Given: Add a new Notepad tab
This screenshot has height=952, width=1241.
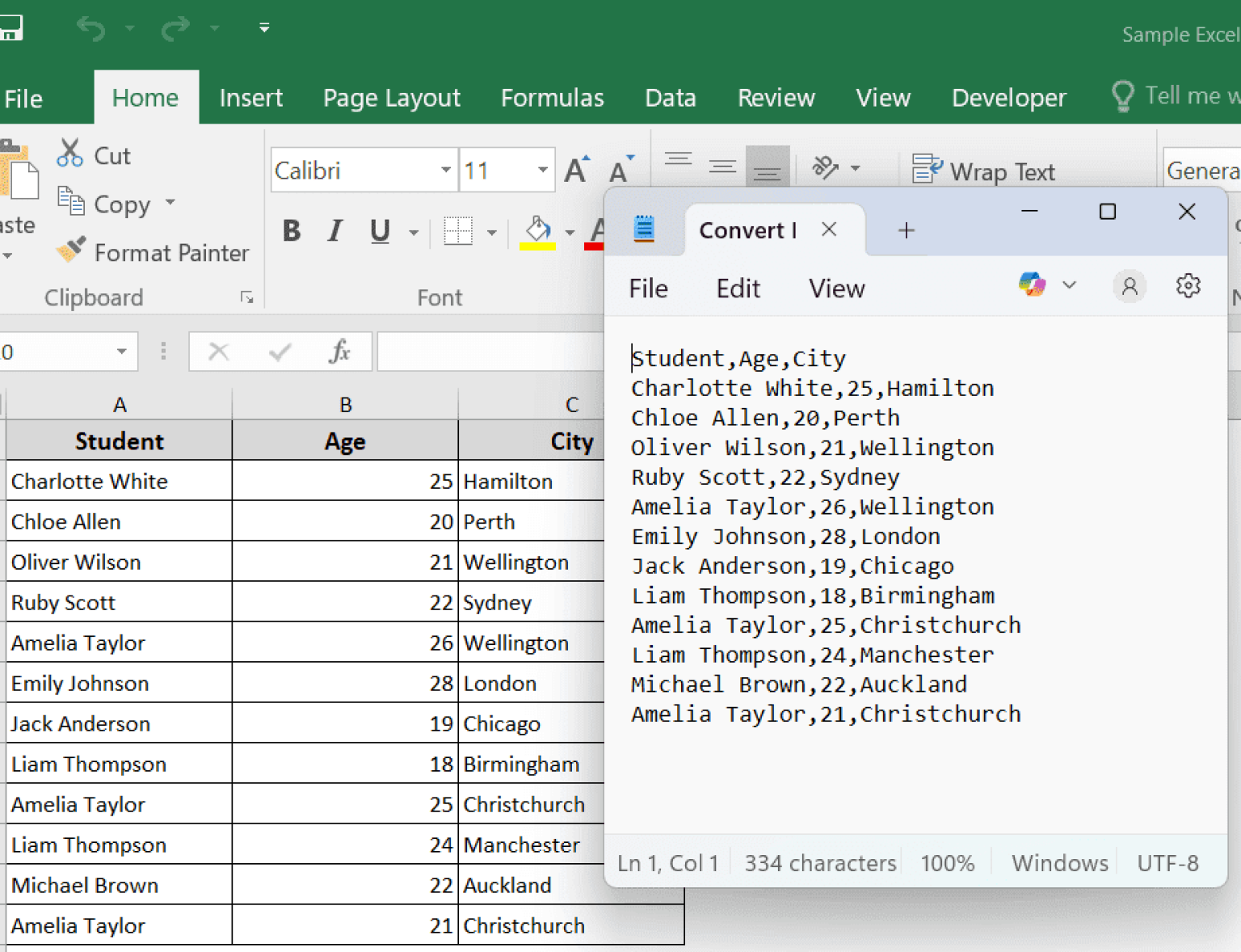Looking at the screenshot, I should tap(906, 231).
